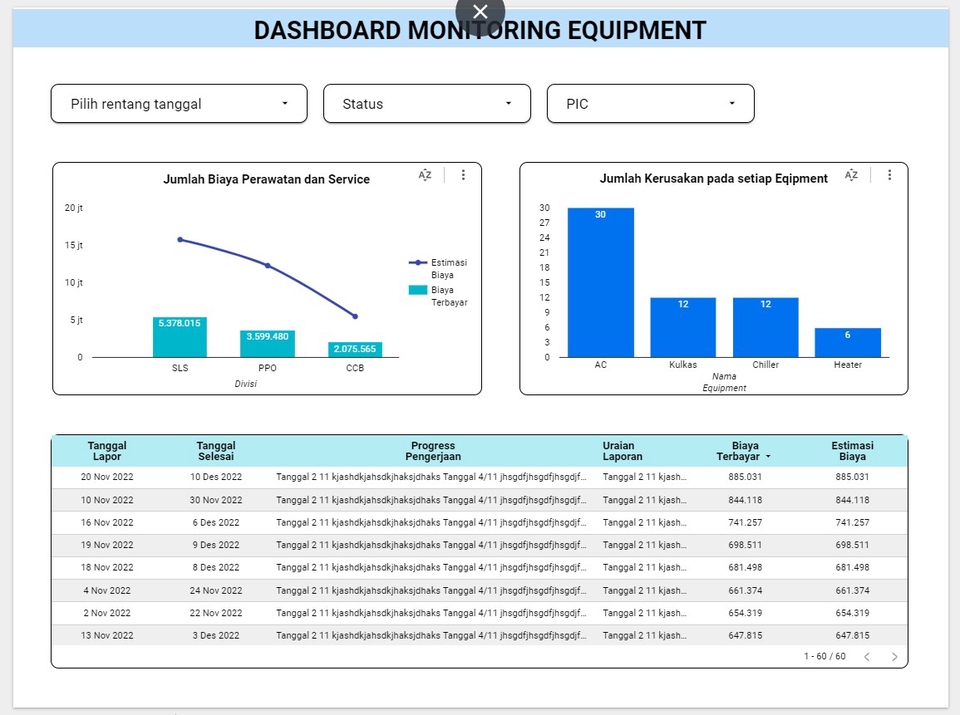Sort table by Uraian Laporan column header
Image resolution: width=960 pixels, height=715 pixels.
[622, 451]
